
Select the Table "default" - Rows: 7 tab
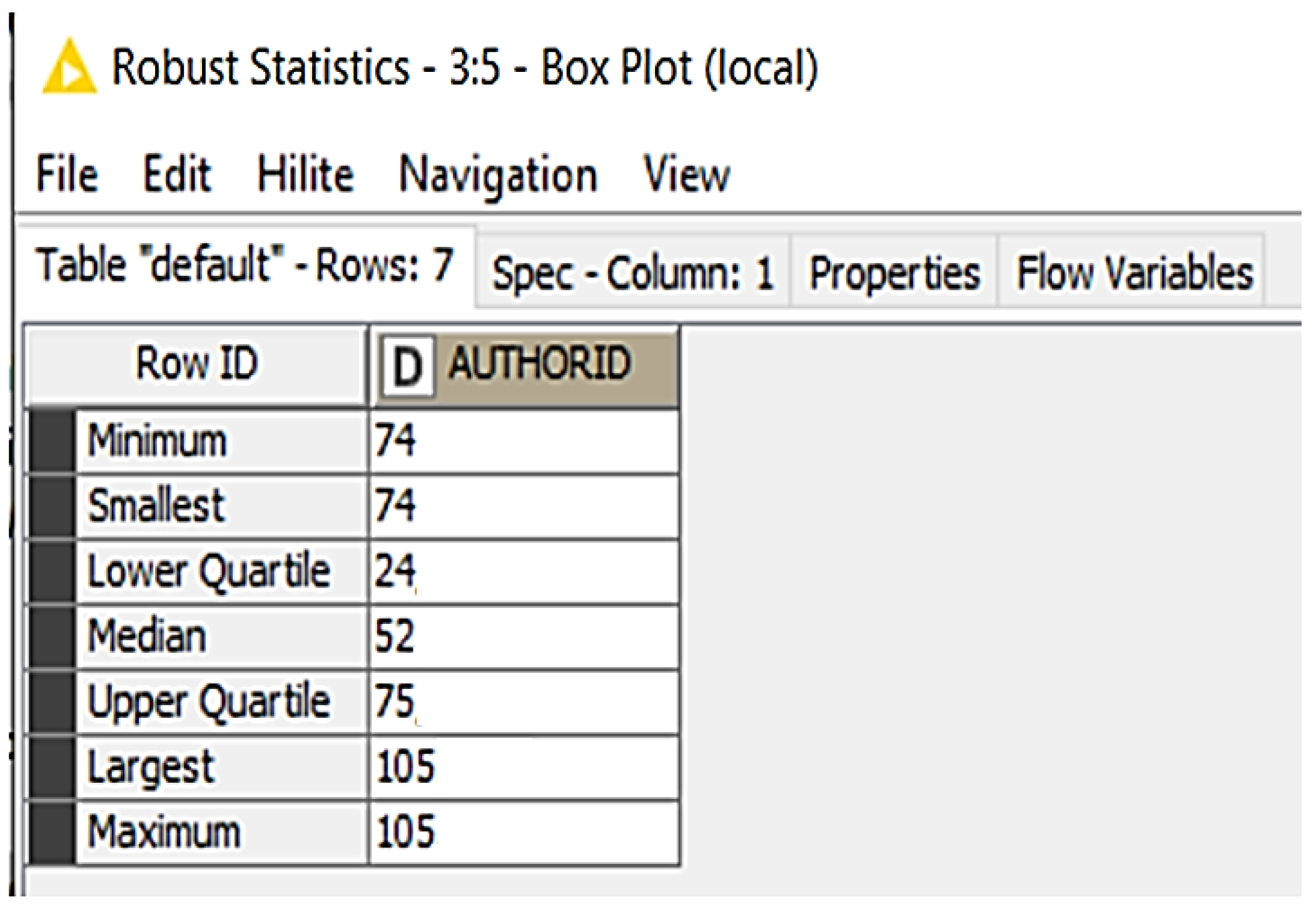click(x=244, y=266)
